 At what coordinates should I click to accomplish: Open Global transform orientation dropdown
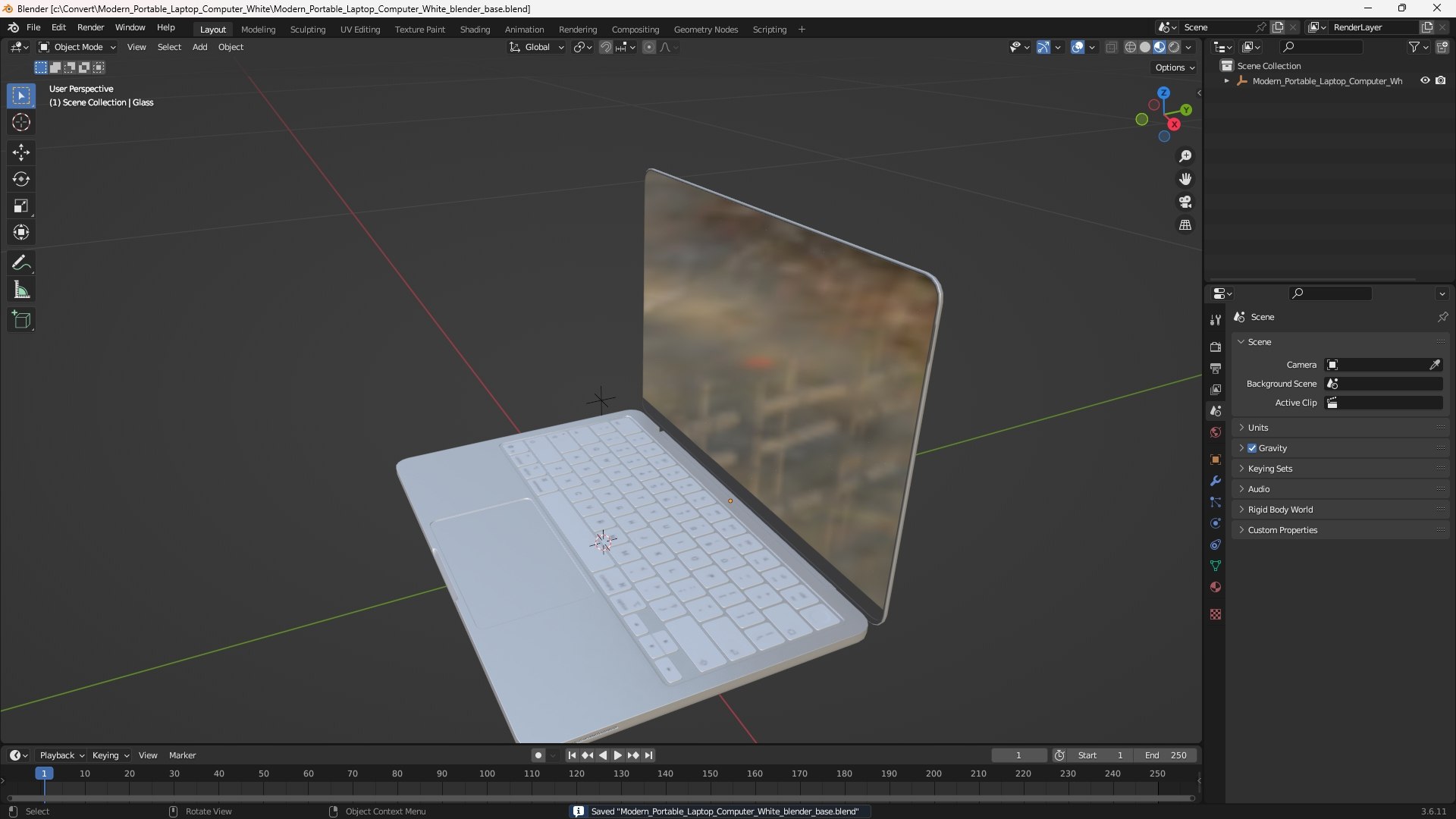point(537,47)
